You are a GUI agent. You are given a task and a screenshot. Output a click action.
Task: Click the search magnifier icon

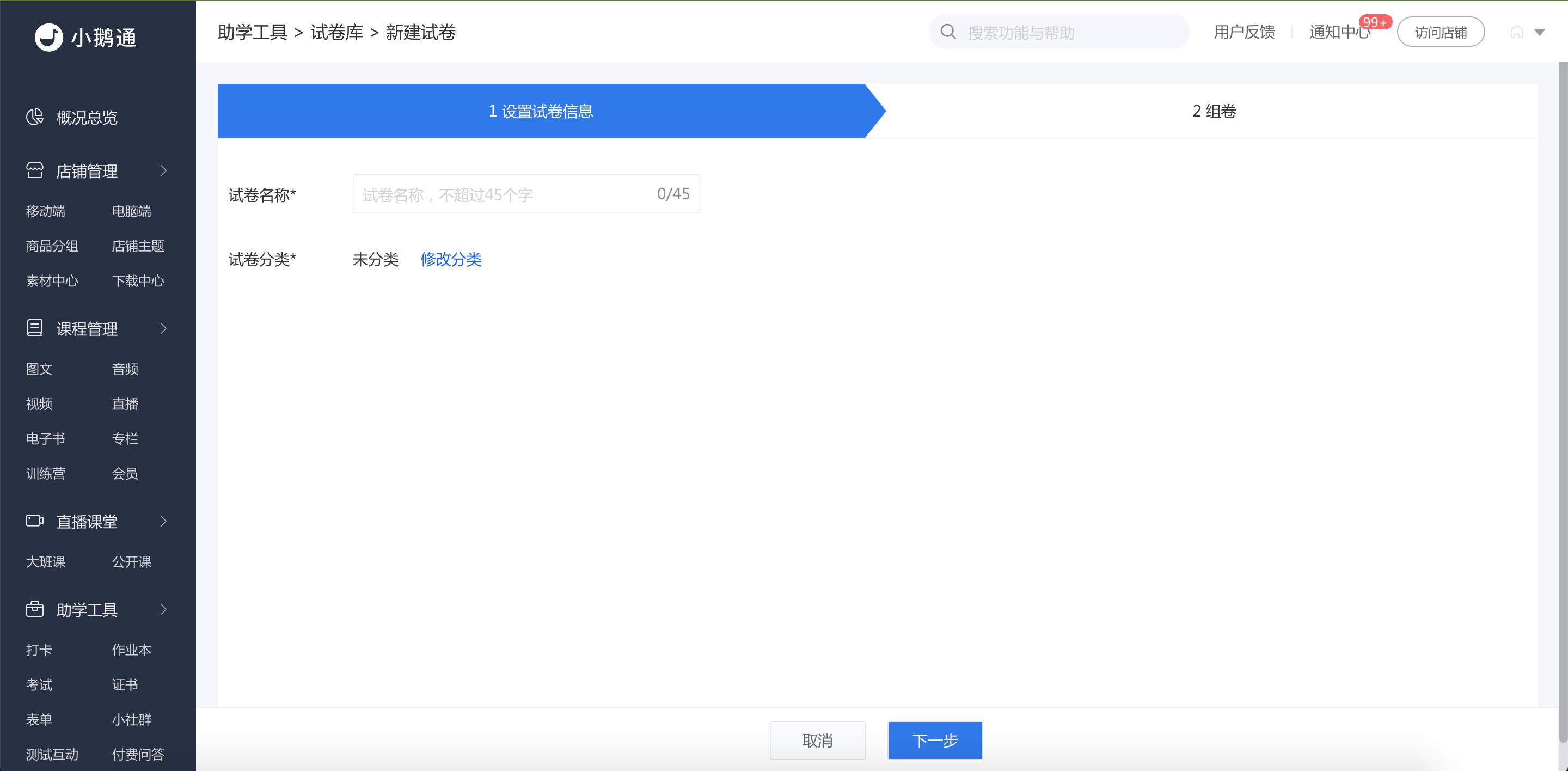(948, 32)
